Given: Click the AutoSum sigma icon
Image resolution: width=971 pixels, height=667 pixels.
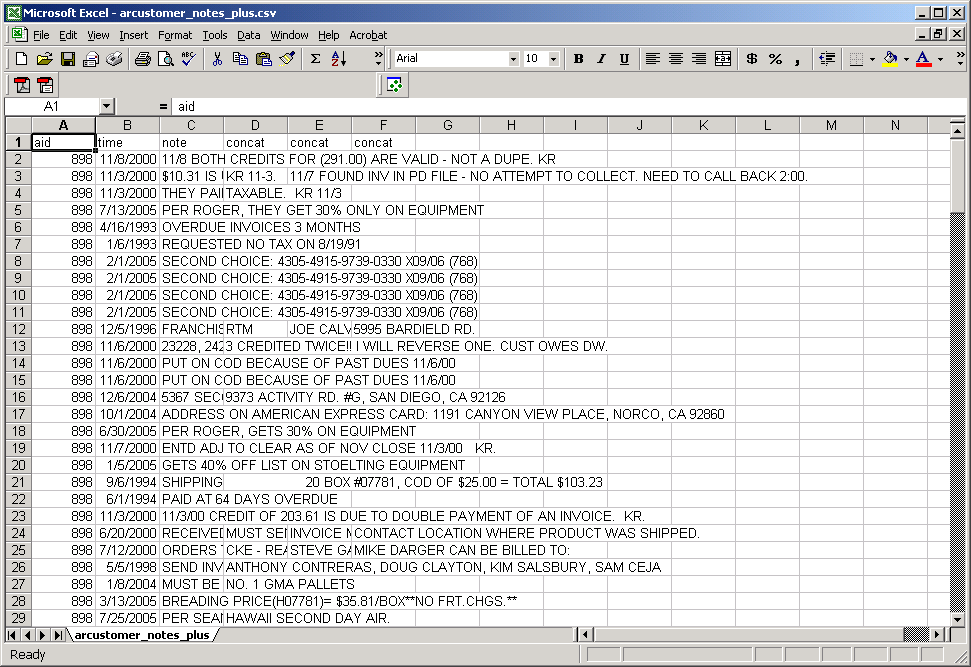Looking at the screenshot, I should tap(315, 59).
